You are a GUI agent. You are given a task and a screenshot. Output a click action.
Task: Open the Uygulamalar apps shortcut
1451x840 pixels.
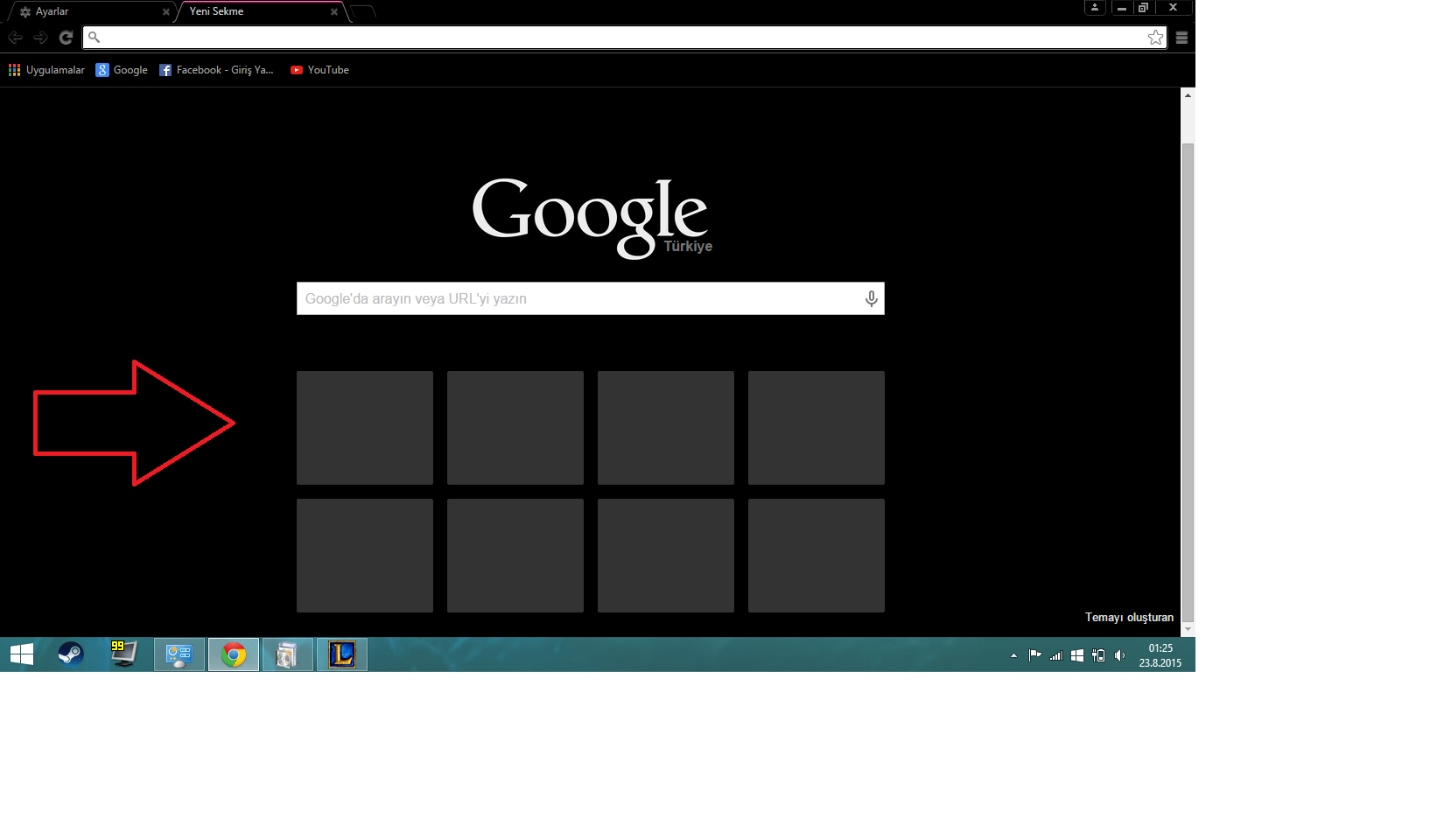pyautogui.click(x=46, y=70)
